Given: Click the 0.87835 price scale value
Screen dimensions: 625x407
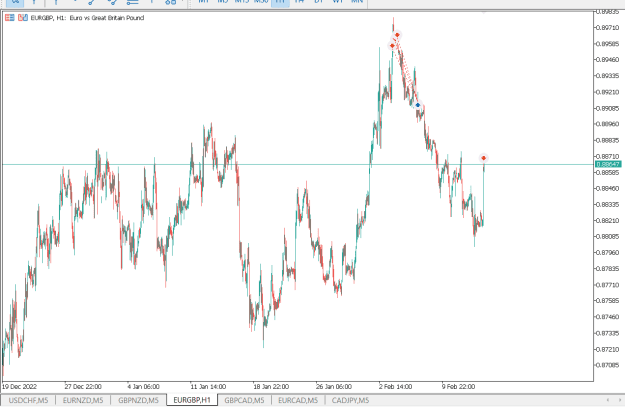Looking at the screenshot, I should click(608, 269).
